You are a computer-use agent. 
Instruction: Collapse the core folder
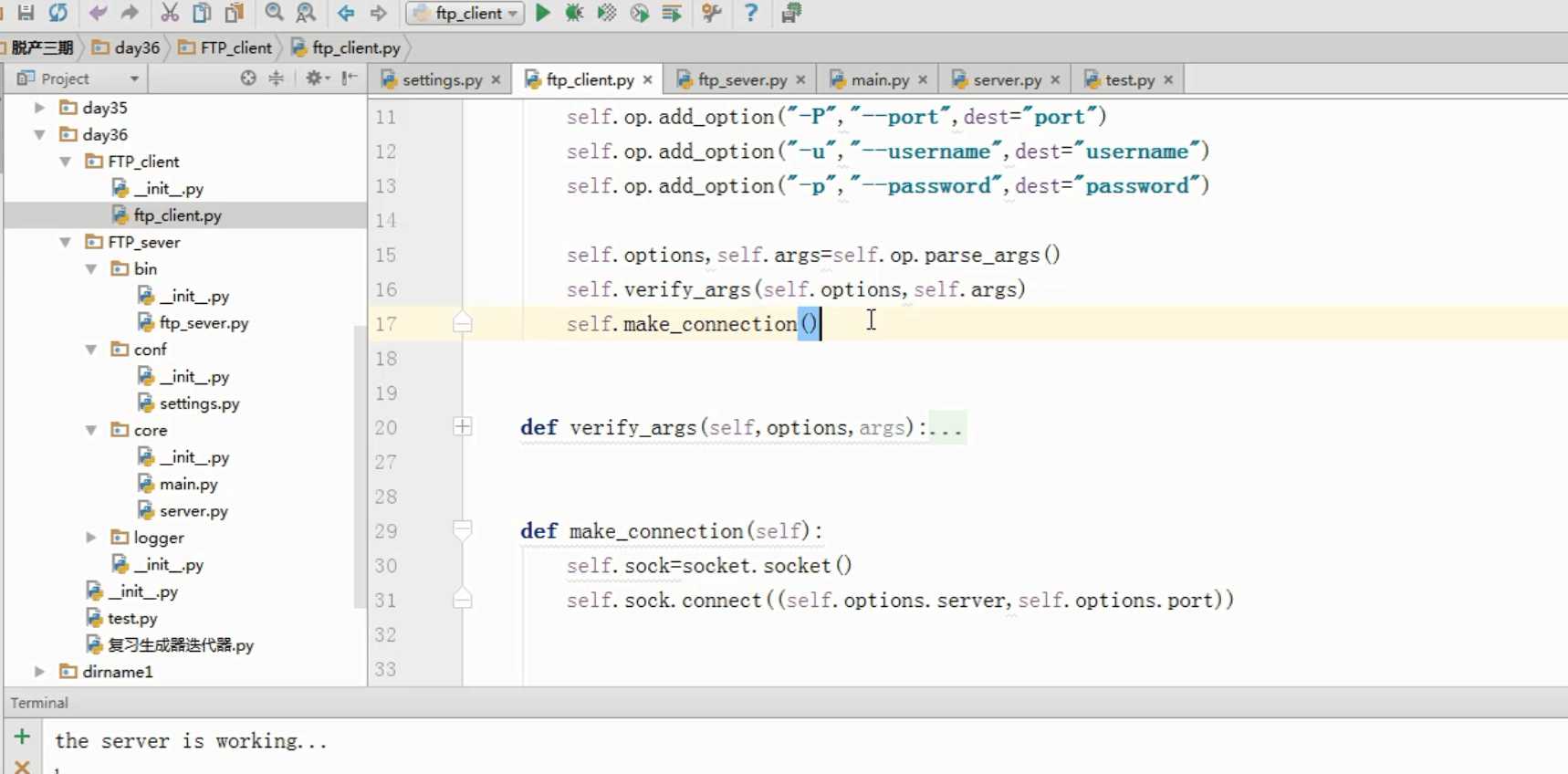click(x=90, y=430)
